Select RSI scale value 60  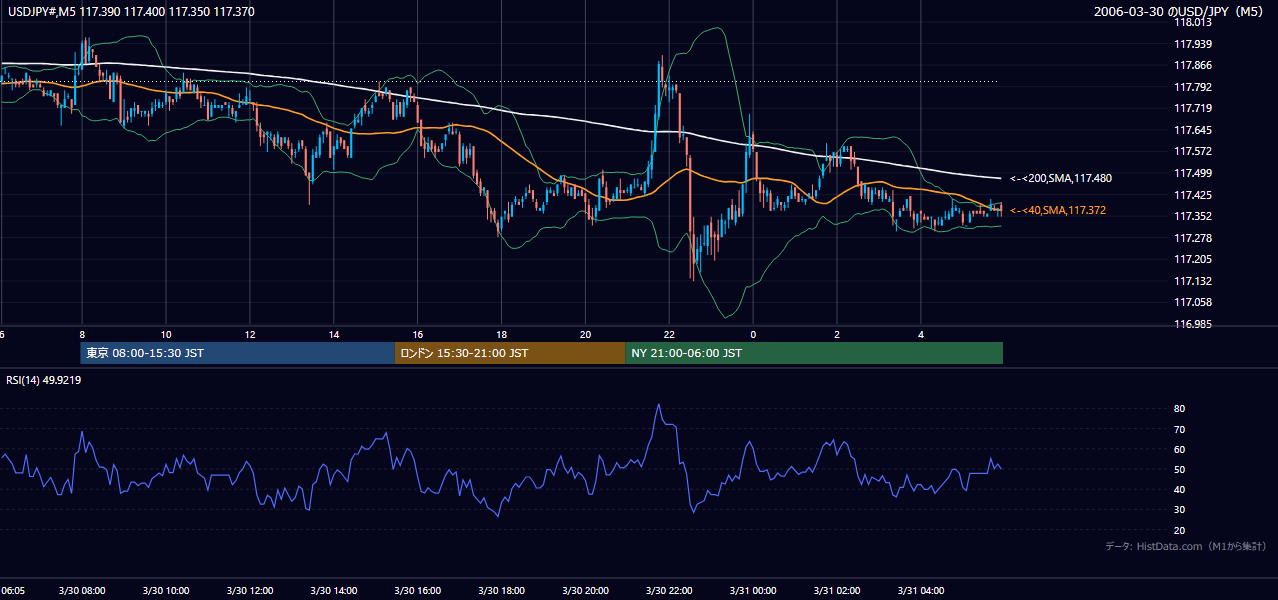tap(1180, 449)
